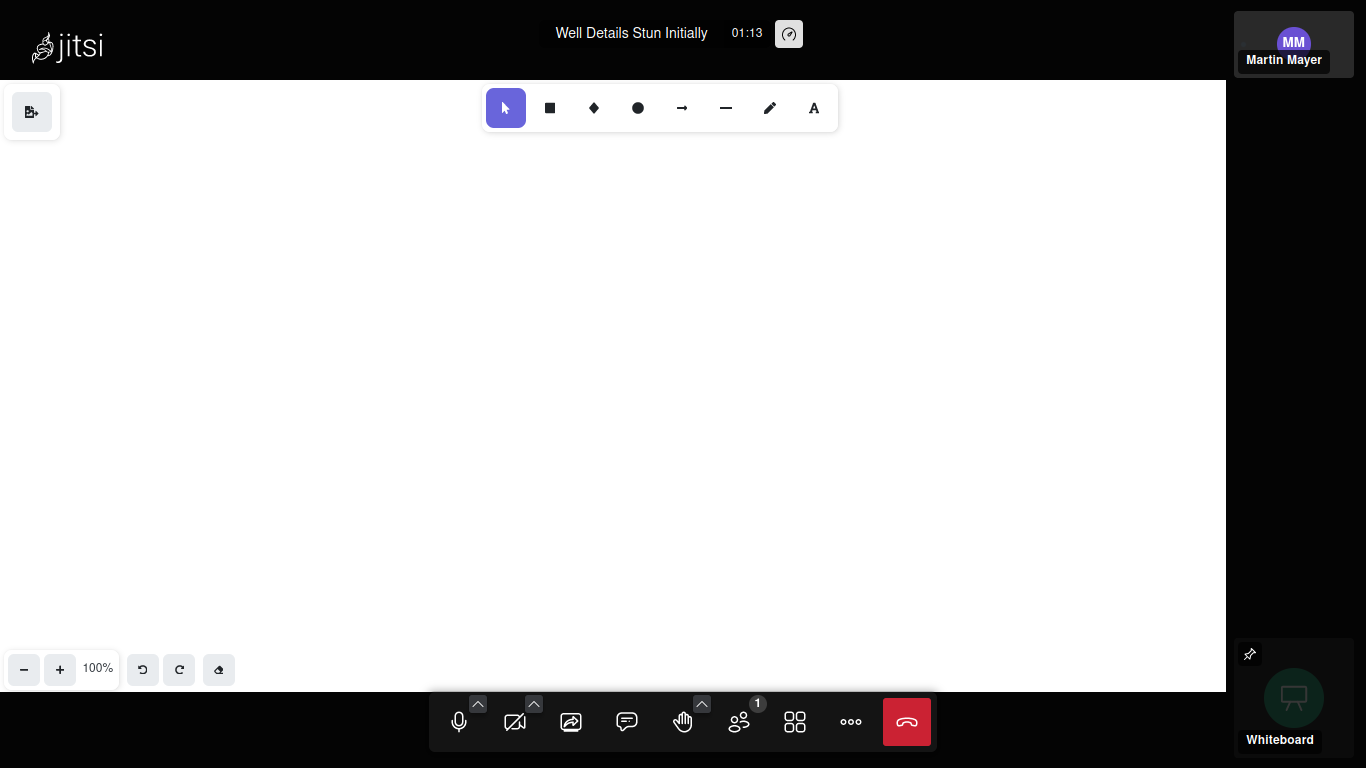Image resolution: width=1366 pixels, height=768 pixels.
Task: Expand the raise hand reactions menu
Action: [x=702, y=704]
